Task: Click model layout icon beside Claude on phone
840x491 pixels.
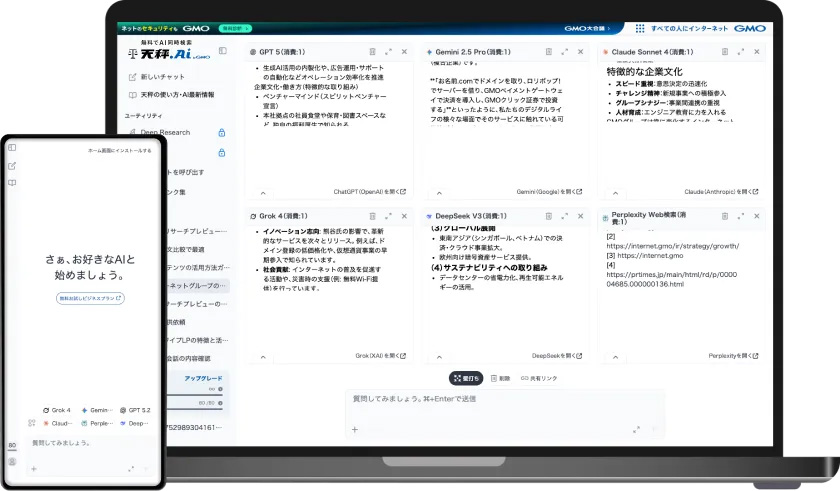Action: 32,423
